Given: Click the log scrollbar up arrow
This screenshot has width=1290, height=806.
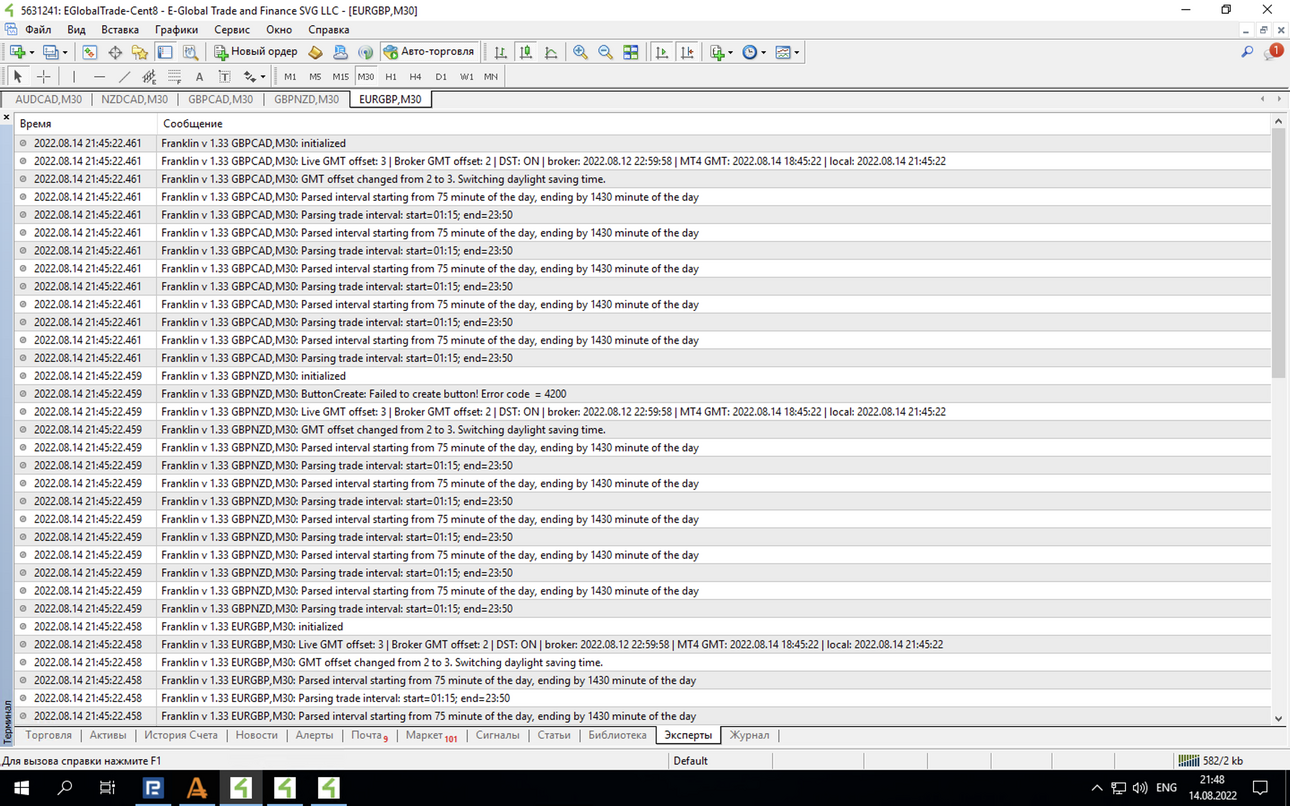Looking at the screenshot, I should pyautogui.click(x=1278, y=121).
